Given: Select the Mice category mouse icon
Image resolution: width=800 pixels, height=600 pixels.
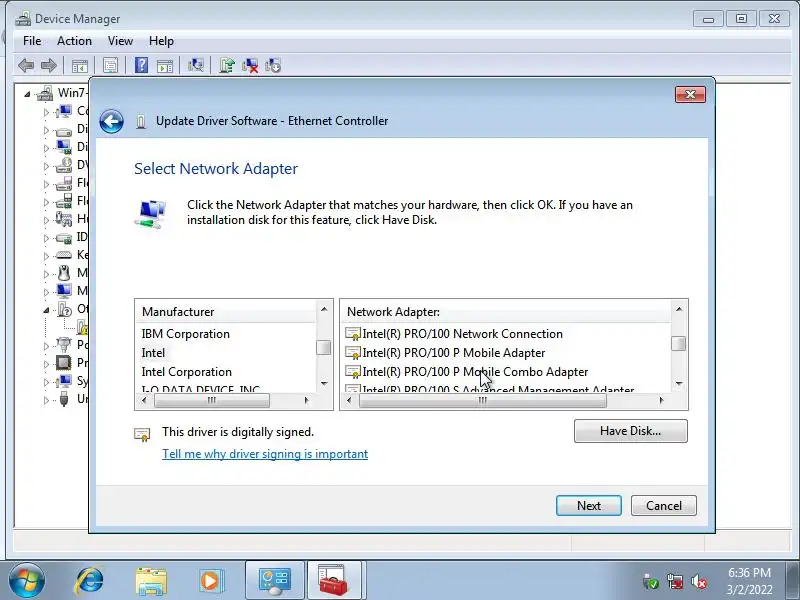Looking at the screenshot, I should tap(64, 273).
